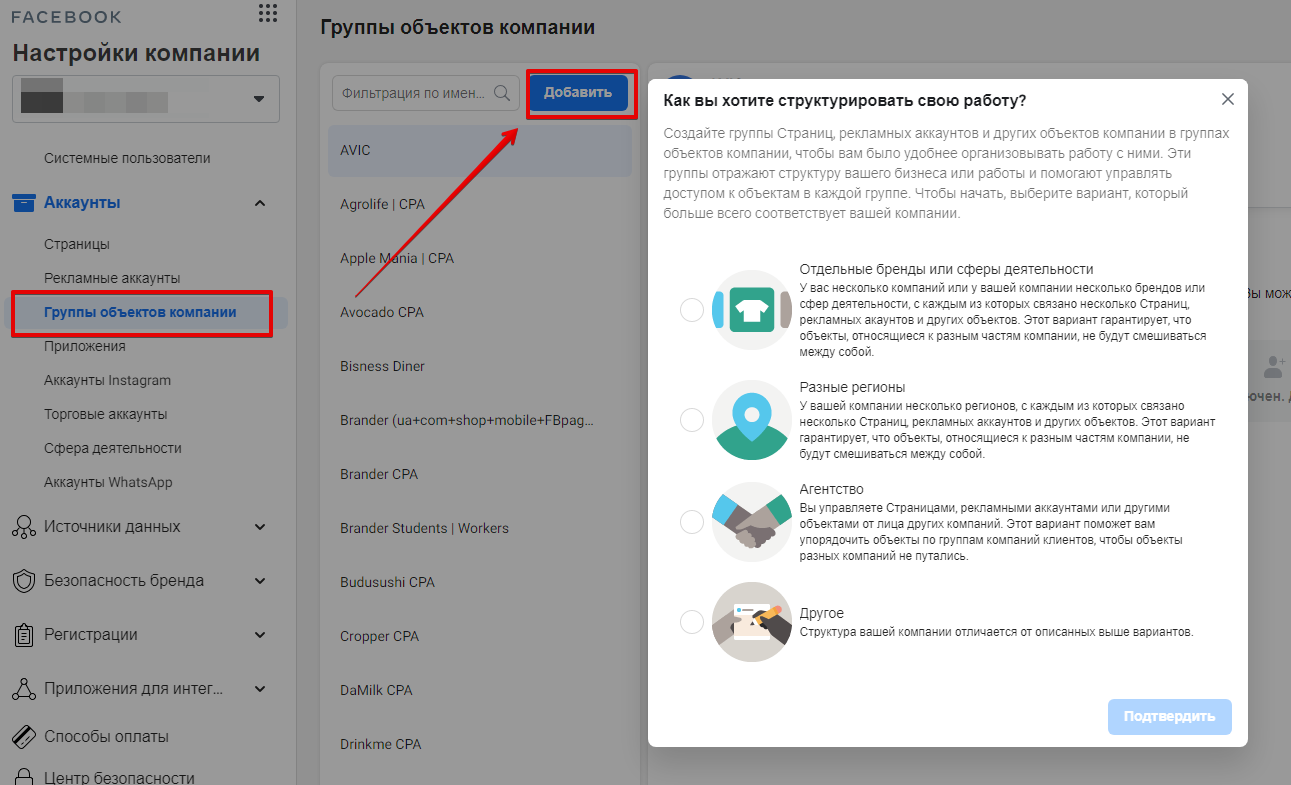This screenshot has height=785, width=1291.
Task: Click the Integrations apps icon in sidebar
Action: tap(23, 689)
